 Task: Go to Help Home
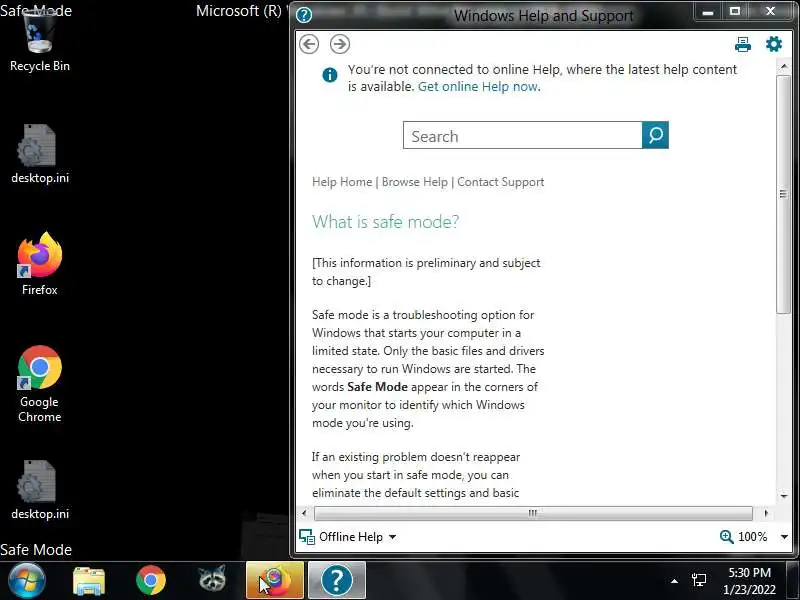[x=342, y=182]
